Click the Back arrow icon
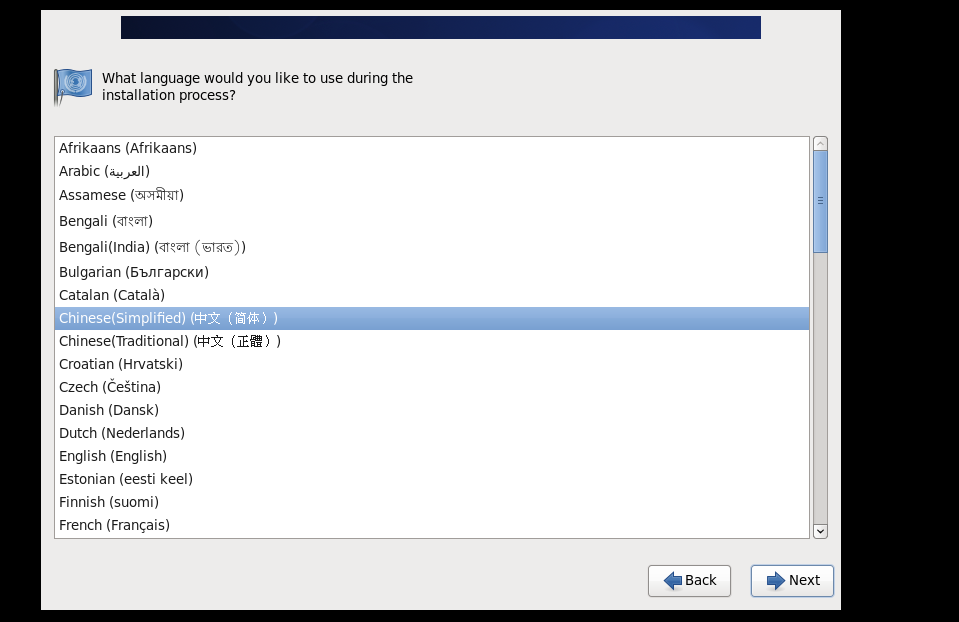The width and height of the screenshot is (959, 622). click(673, 580)
